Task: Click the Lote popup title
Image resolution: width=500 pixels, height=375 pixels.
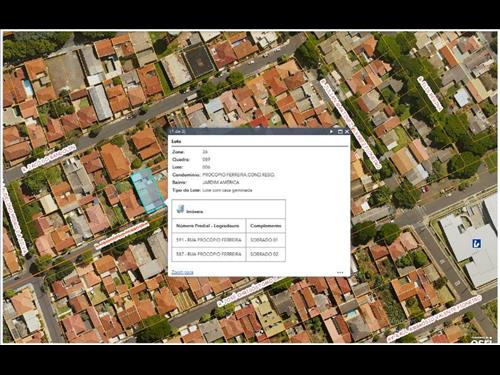Action: coord(176,141)
